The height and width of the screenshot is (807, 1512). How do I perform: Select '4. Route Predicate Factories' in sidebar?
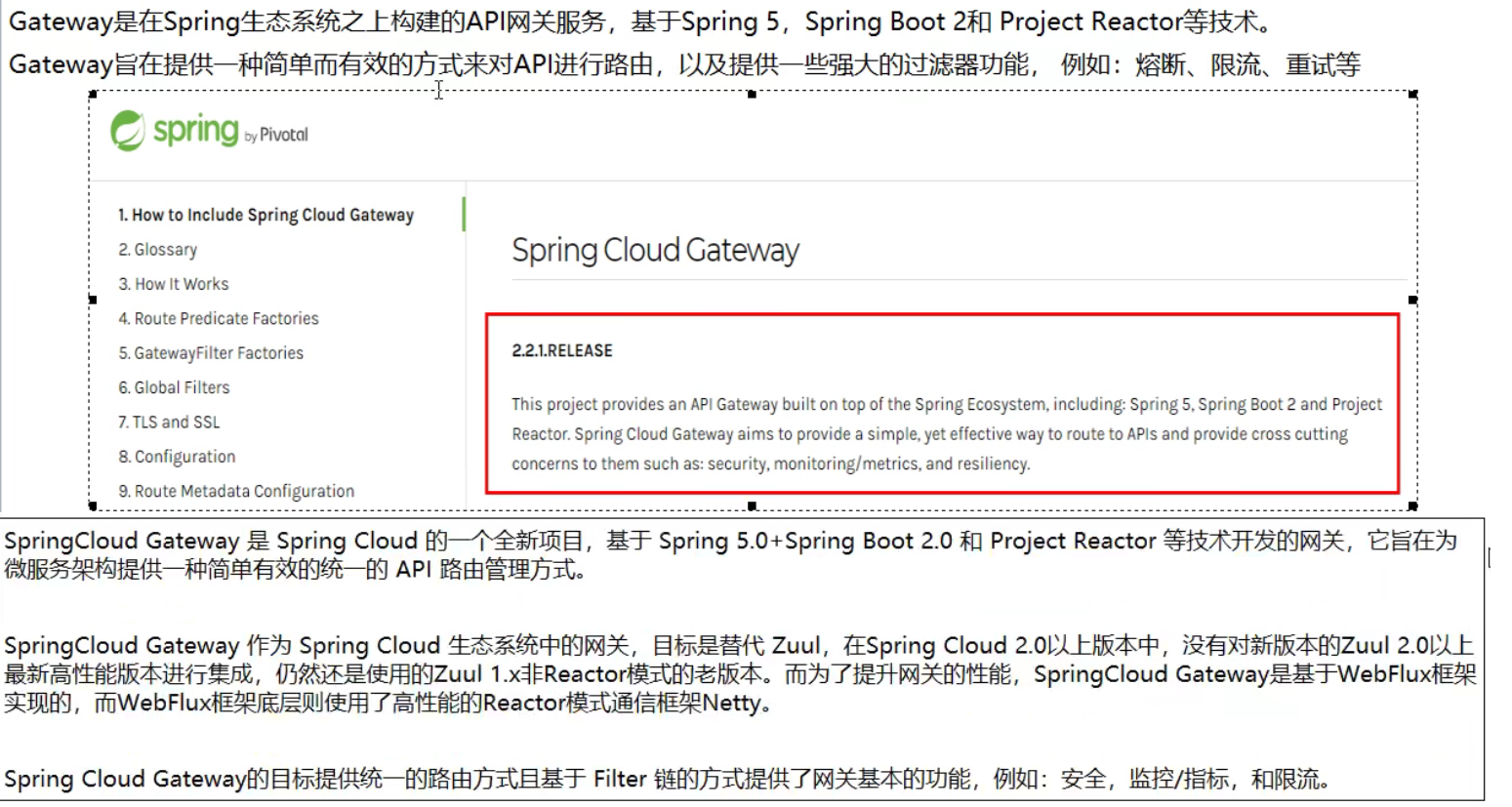219,318
